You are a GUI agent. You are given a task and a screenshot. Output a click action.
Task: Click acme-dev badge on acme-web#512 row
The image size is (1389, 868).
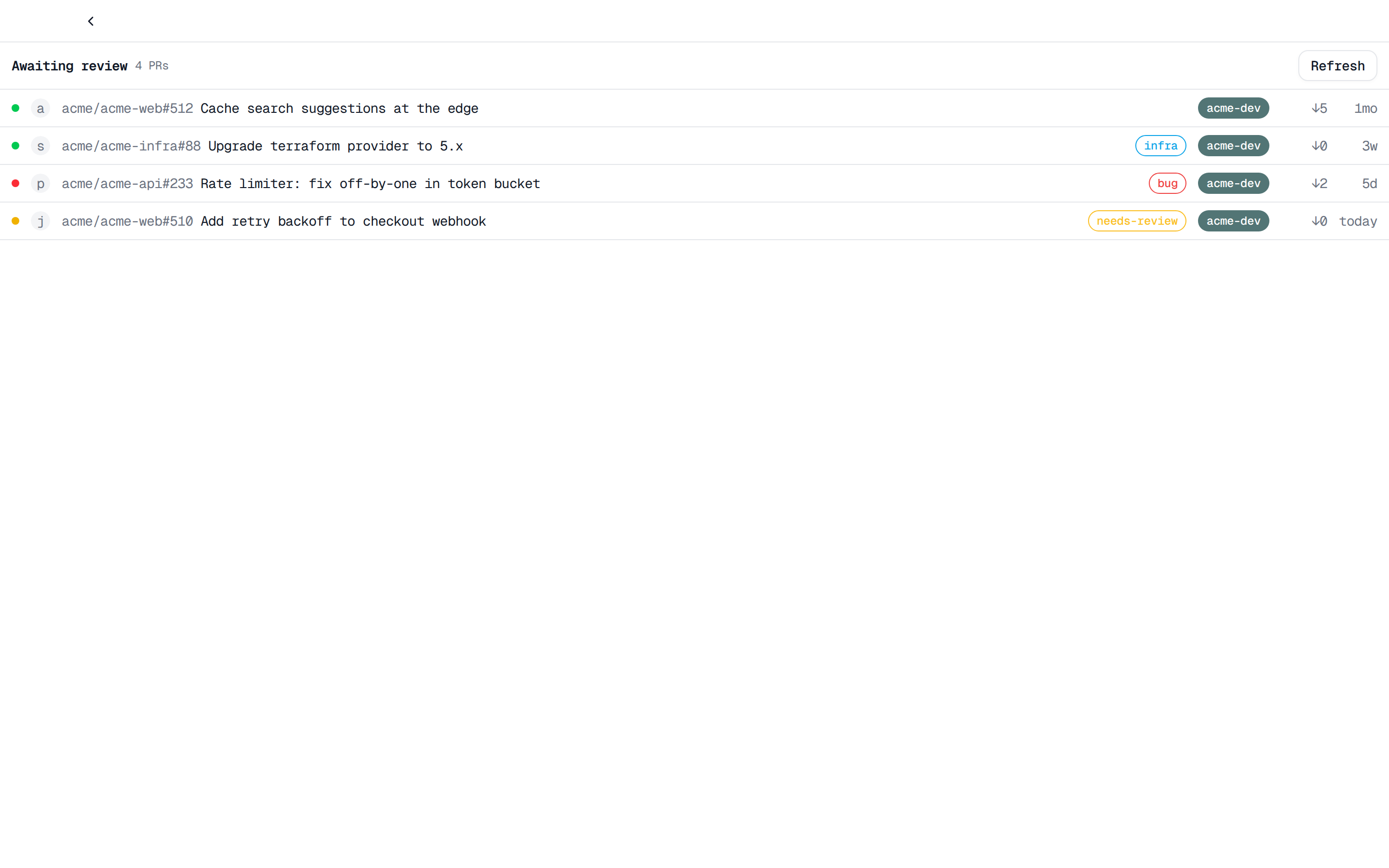point(1233,108)
